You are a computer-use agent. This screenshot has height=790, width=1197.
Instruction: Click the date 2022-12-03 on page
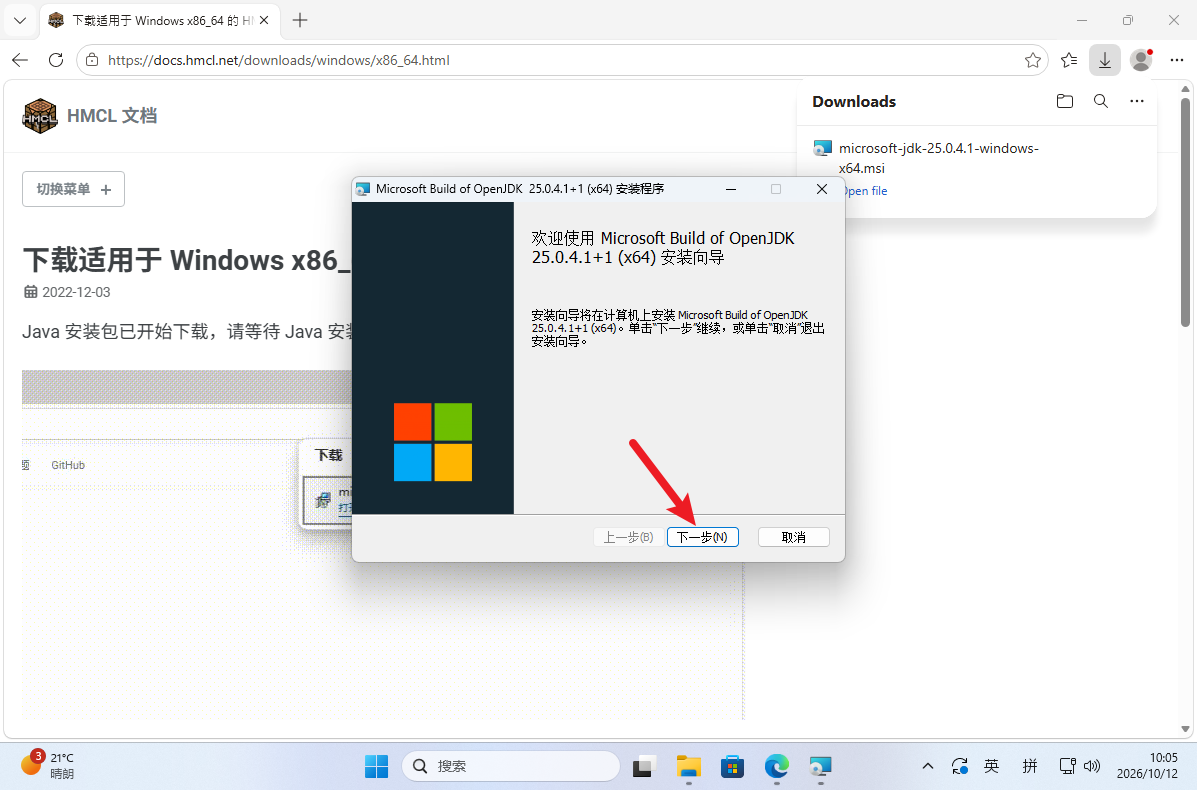tap(76, 292)
